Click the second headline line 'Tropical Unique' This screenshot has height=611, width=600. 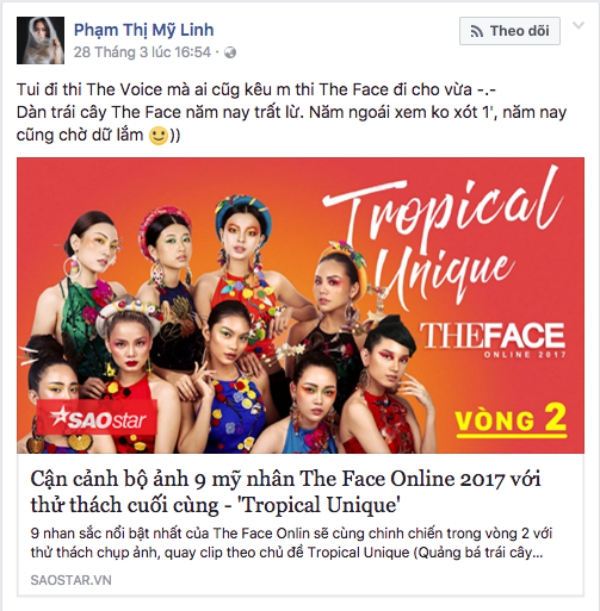coord(215,505)
